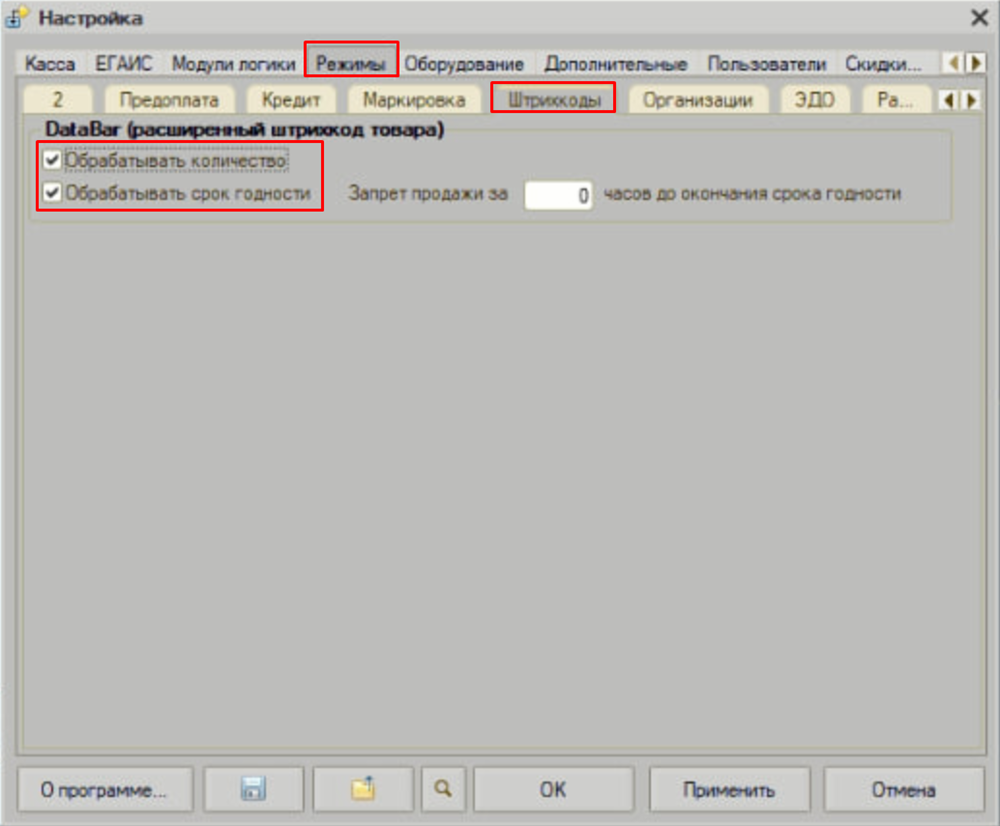
Task: Click the floppy disk save settings icon
Action: (x=253, y=789)
